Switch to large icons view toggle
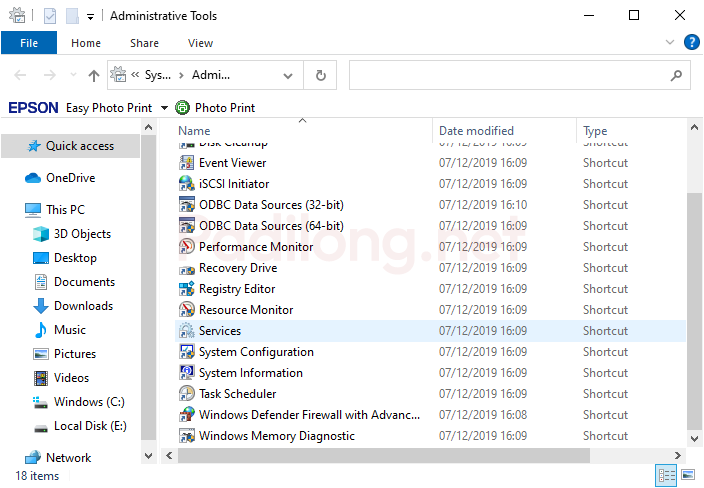 point(690,475)
